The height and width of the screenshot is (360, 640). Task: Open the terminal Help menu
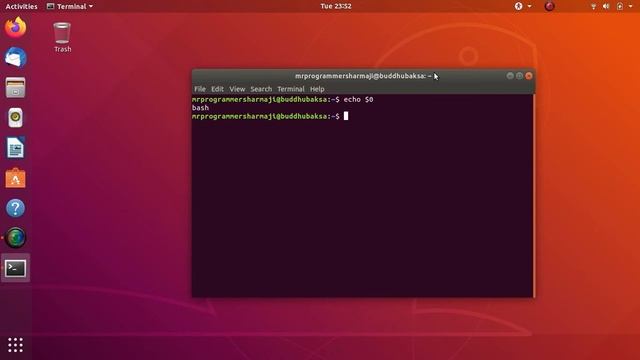tap(317, 89)
